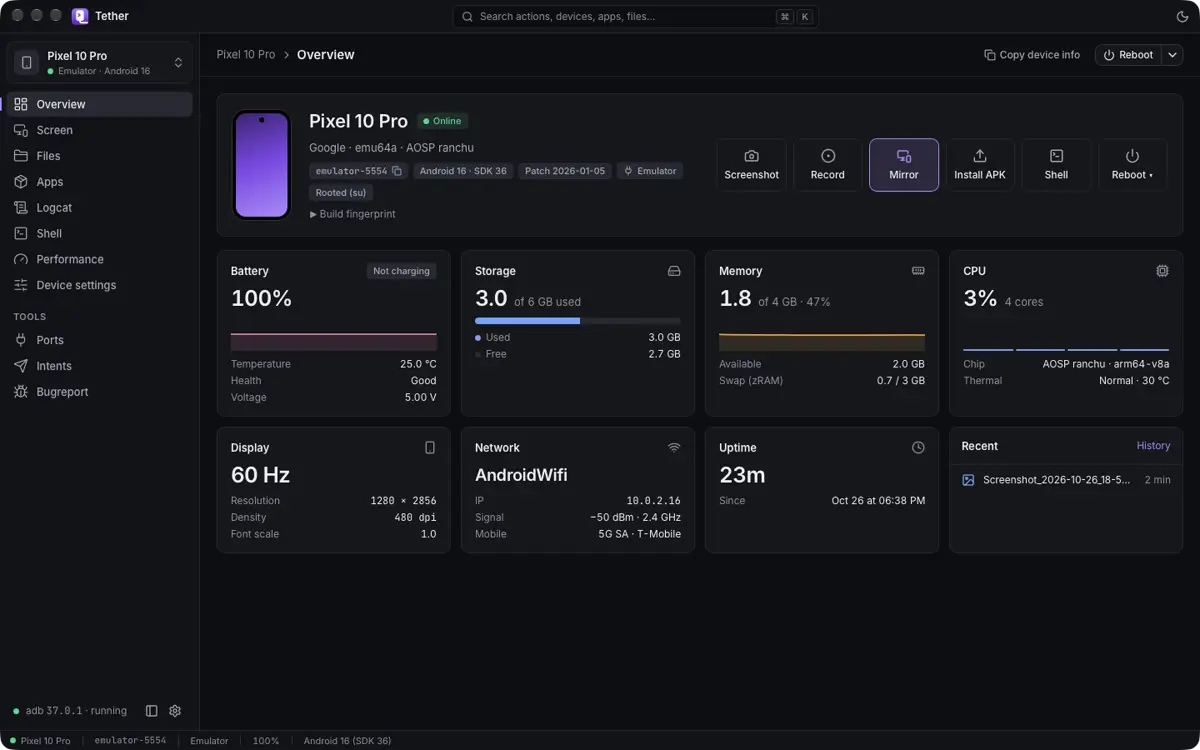Image resolution: width=1200 pixels, height=750 pixels.
Task: Open the Reboot options chevron in the top bar
Action: [x=1172, y=55]
